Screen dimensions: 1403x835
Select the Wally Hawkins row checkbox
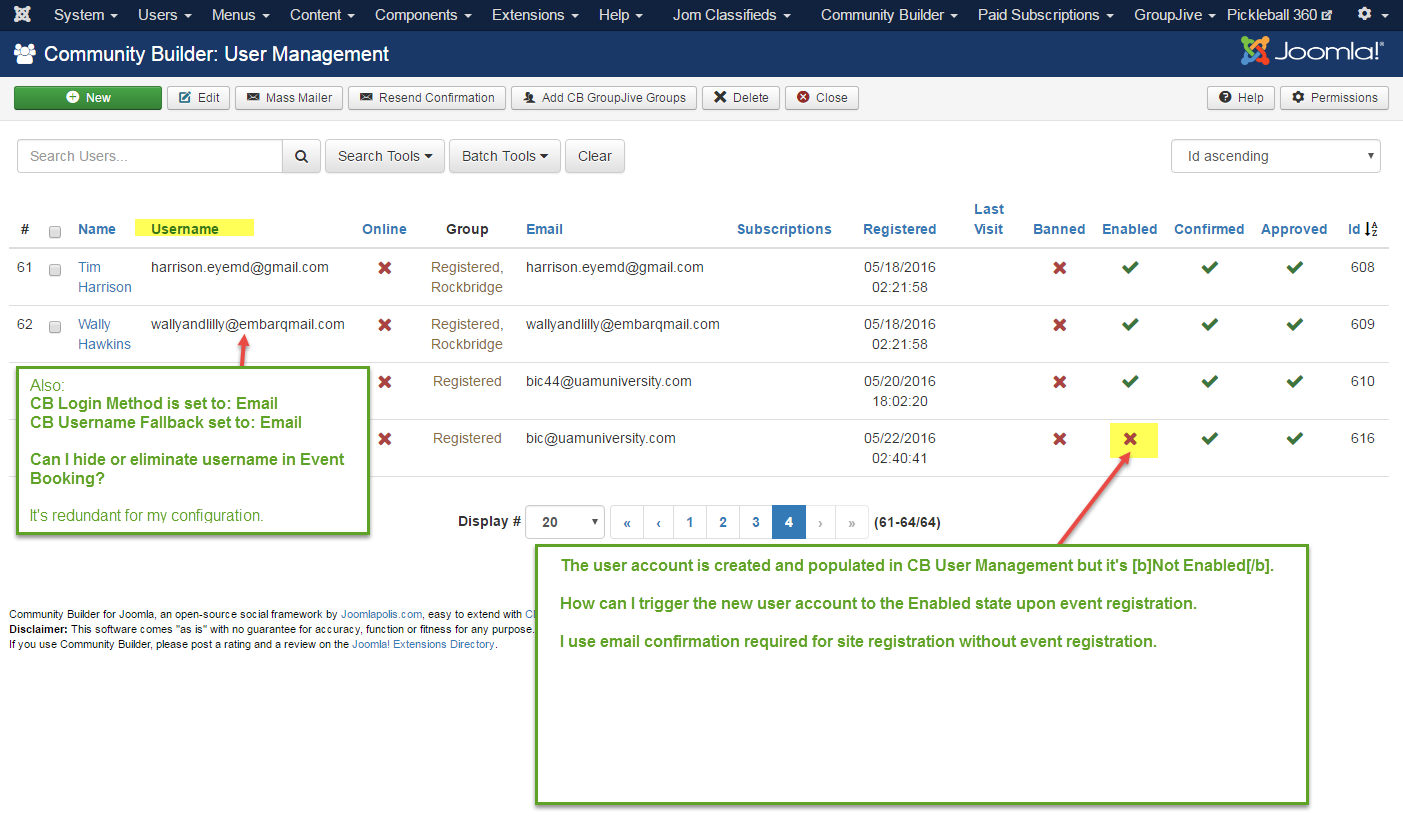(x=55, y=326)
